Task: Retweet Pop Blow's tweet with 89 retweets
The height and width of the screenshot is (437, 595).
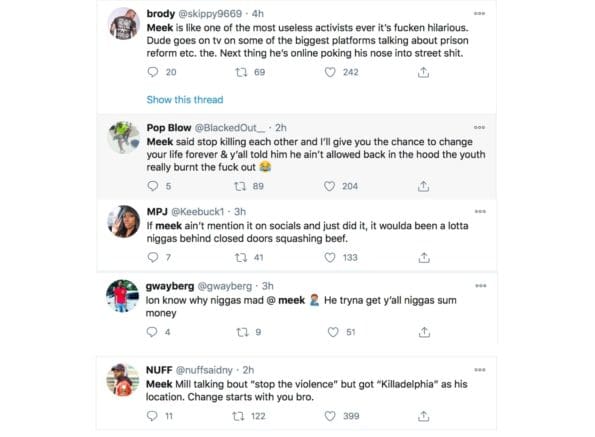Action: coord(240,186)
